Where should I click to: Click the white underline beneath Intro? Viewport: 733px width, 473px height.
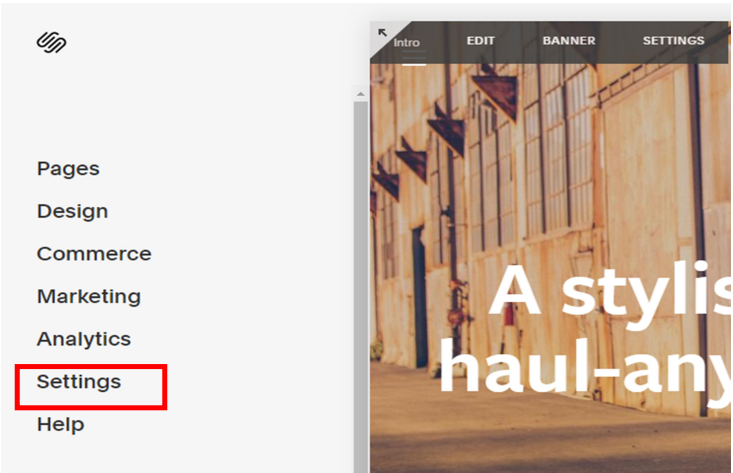click(x=414, y=64)
